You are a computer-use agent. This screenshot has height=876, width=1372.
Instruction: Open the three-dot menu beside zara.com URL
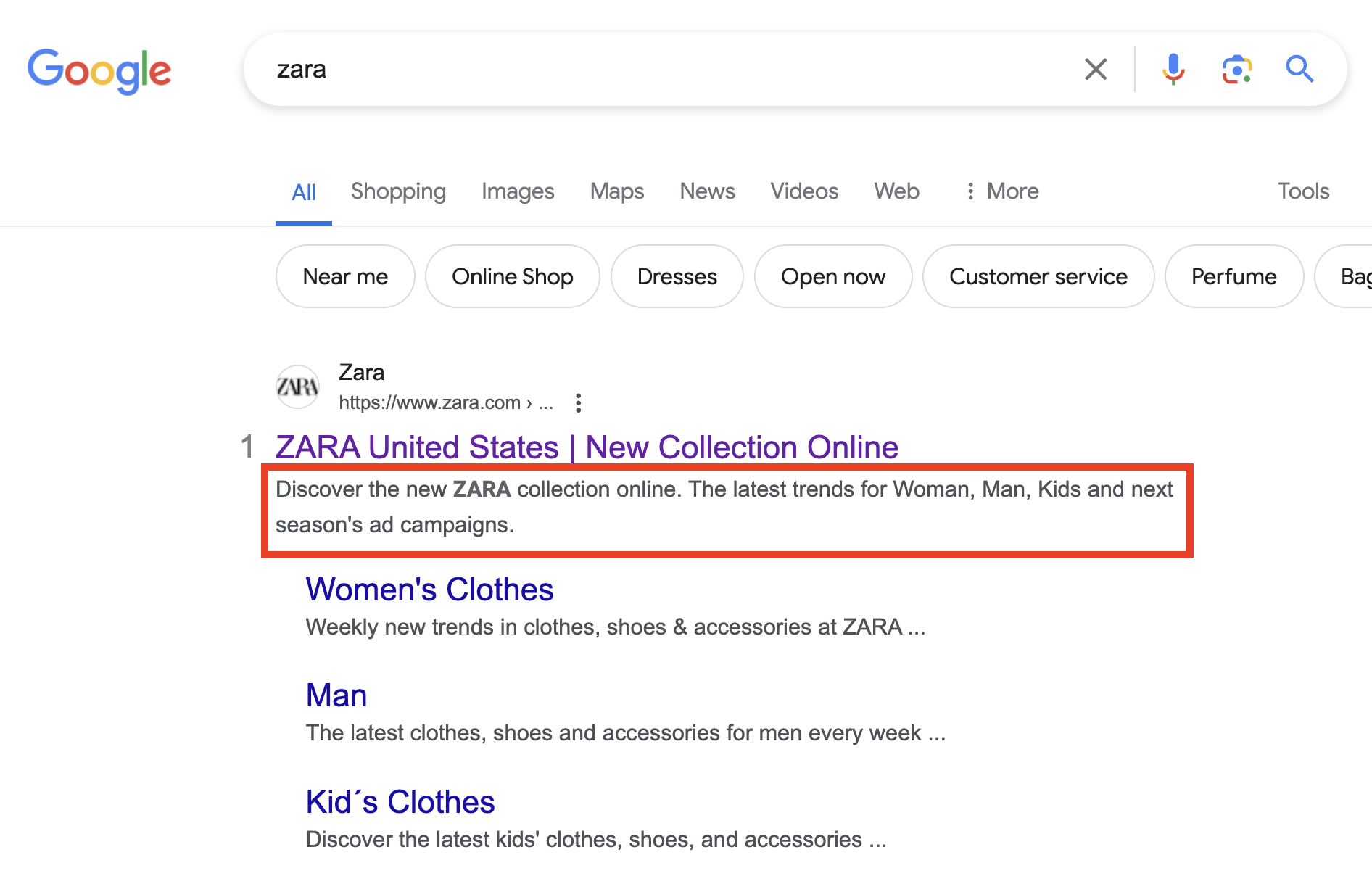tap(578, 403)
